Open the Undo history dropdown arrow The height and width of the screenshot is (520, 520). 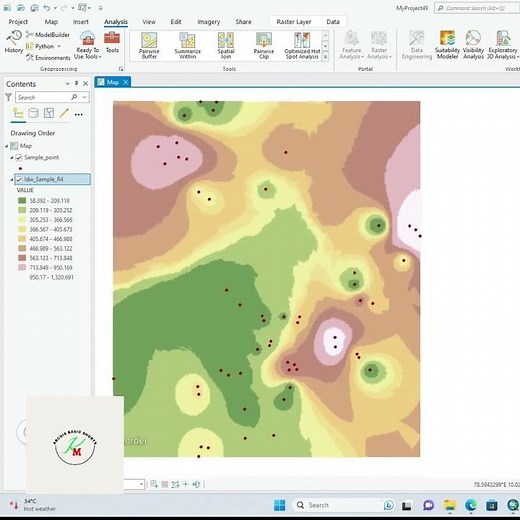point(55,8)
